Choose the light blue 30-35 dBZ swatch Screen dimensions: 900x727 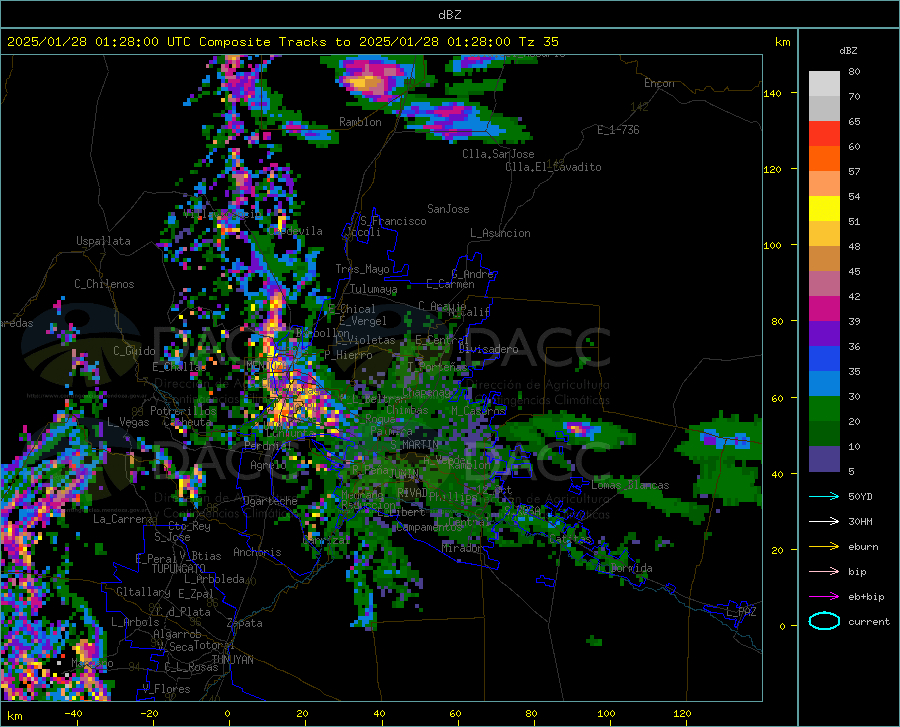coord(824,384)
